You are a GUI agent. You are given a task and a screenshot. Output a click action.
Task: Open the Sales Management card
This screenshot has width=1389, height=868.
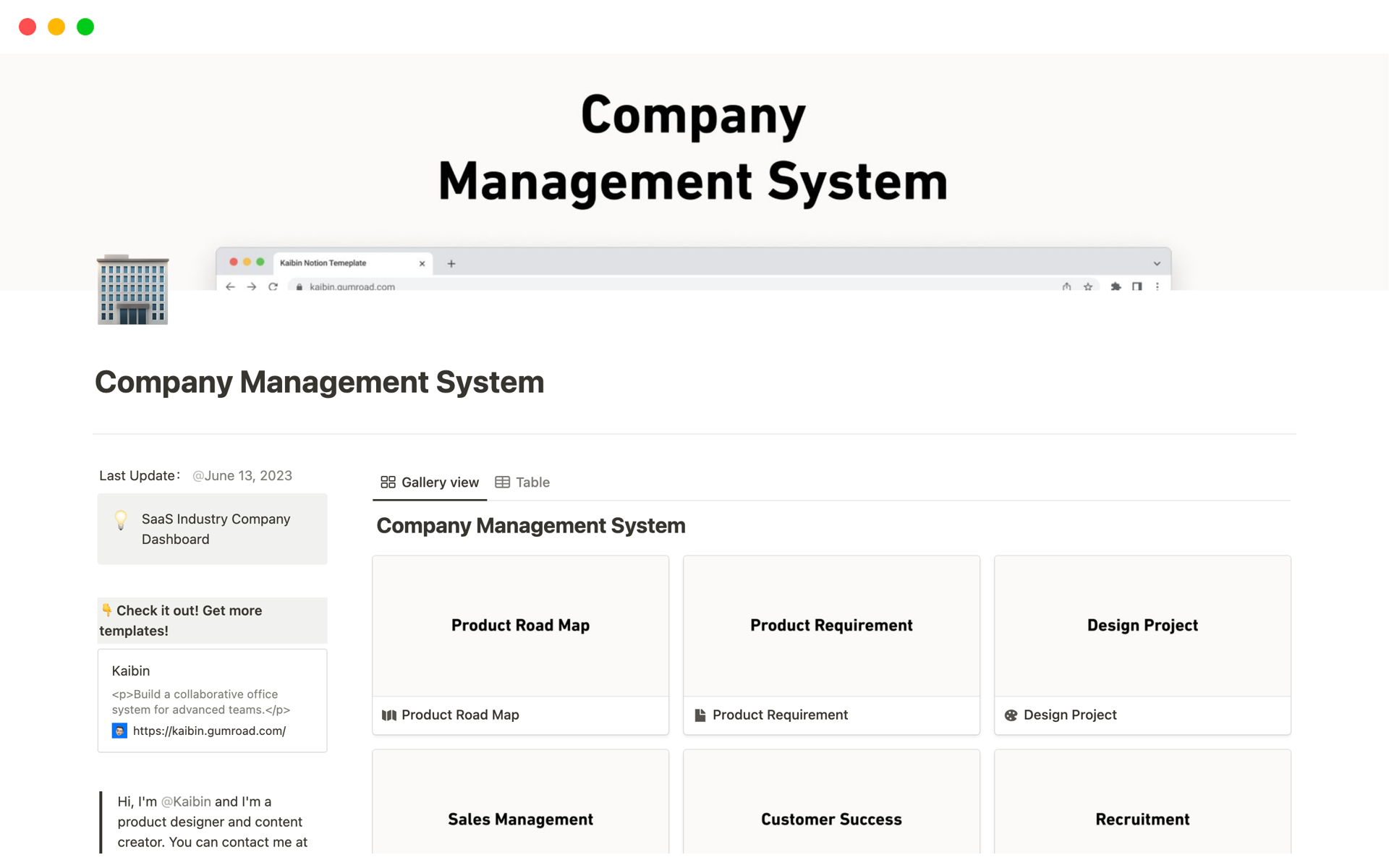[x=520, y=819]
